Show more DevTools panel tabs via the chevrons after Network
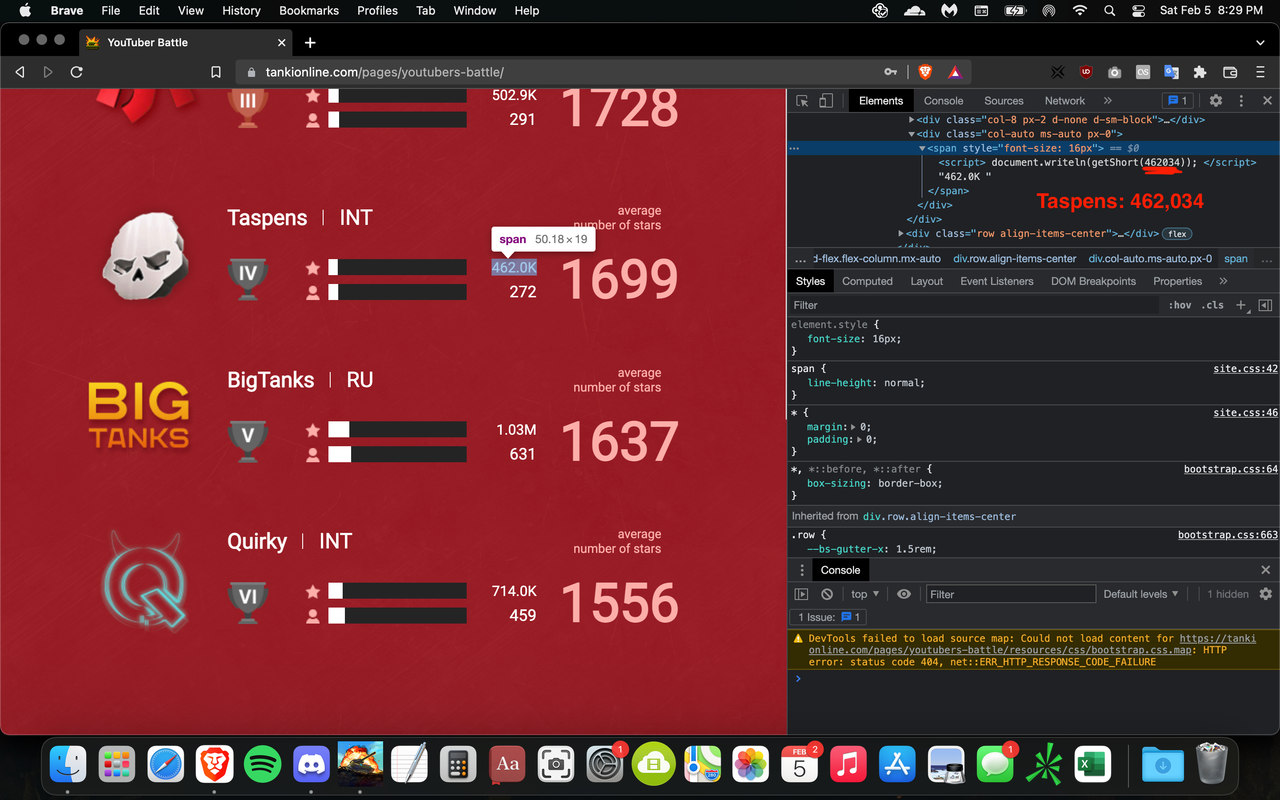The height and width of the screenshot is (800, 1280). pyautogui.click(x=1107, y=101)
